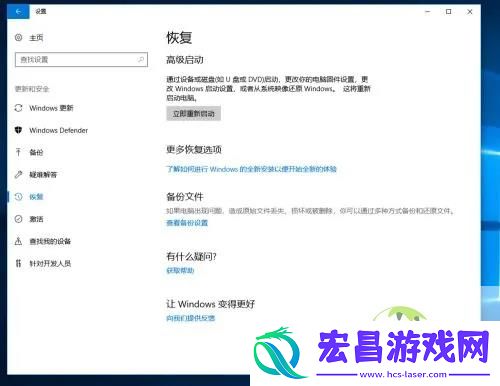The width and height of the screenshot is (500, 386).
Task: Maximize the settings window
Action: [449, 12]
